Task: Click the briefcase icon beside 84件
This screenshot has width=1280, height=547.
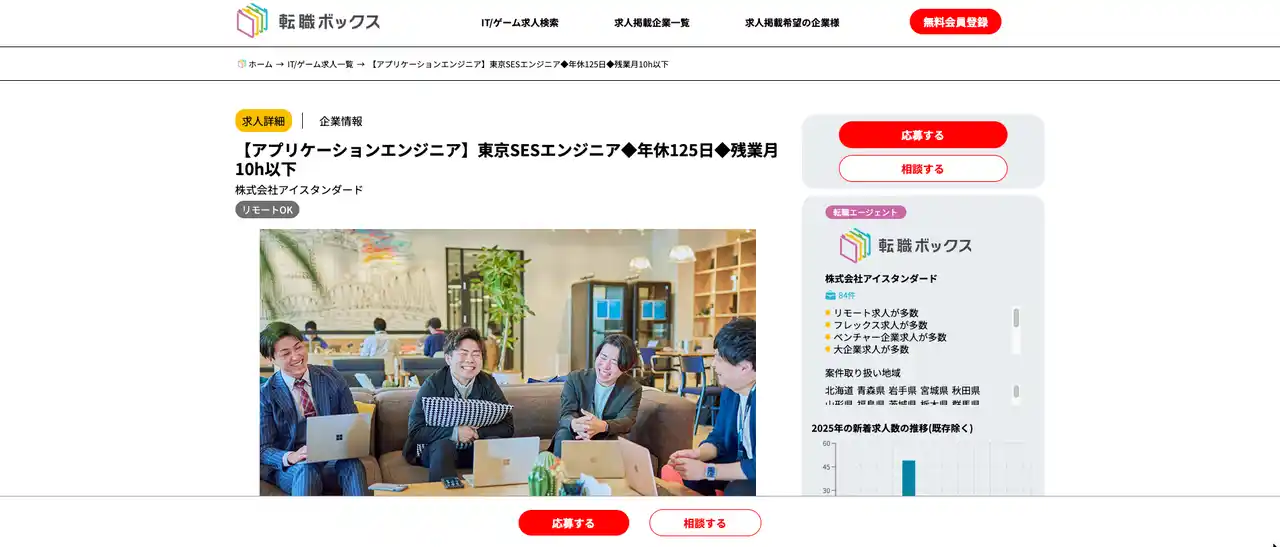Action: coord(830,295)
